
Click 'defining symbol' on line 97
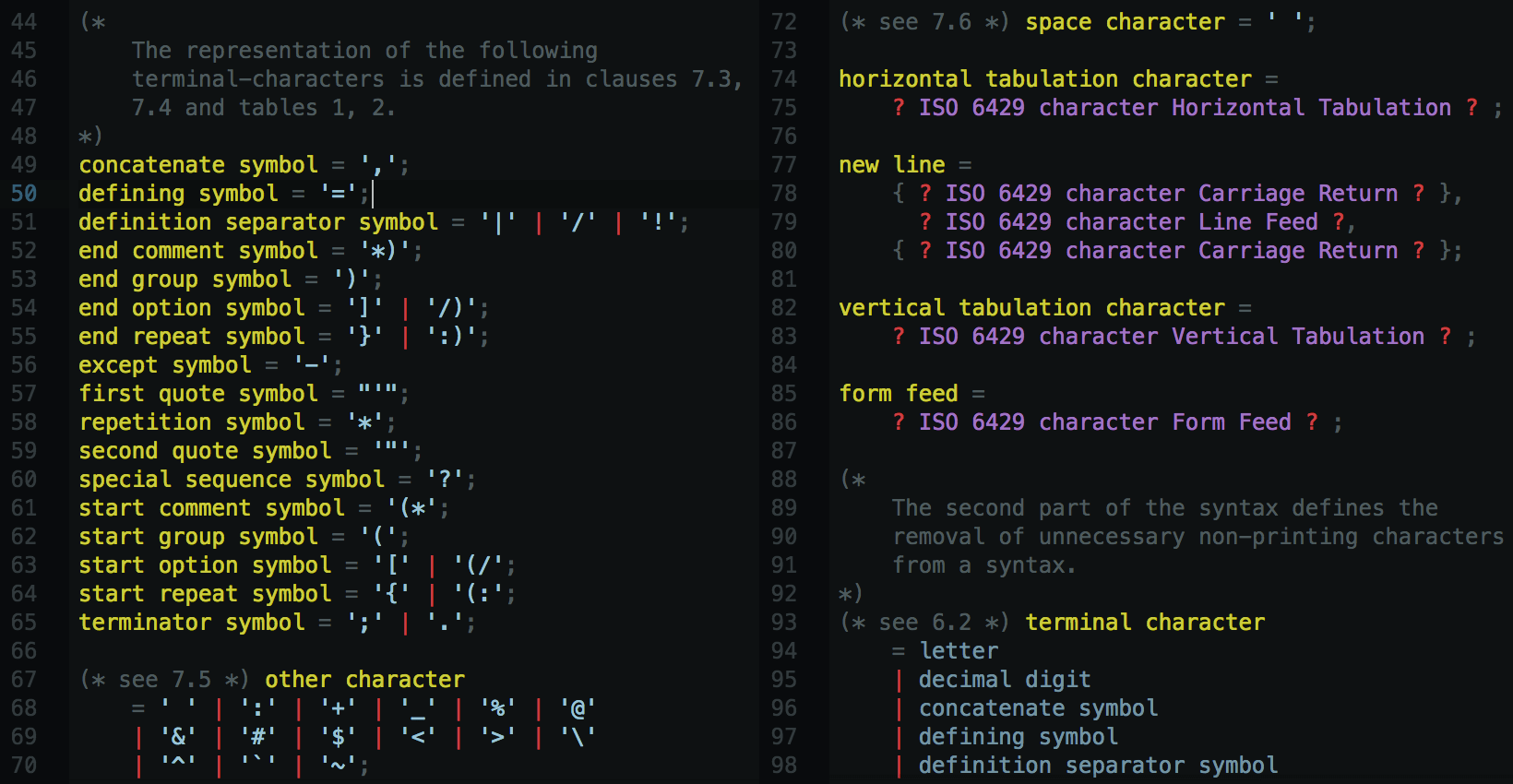point(1019,736)
